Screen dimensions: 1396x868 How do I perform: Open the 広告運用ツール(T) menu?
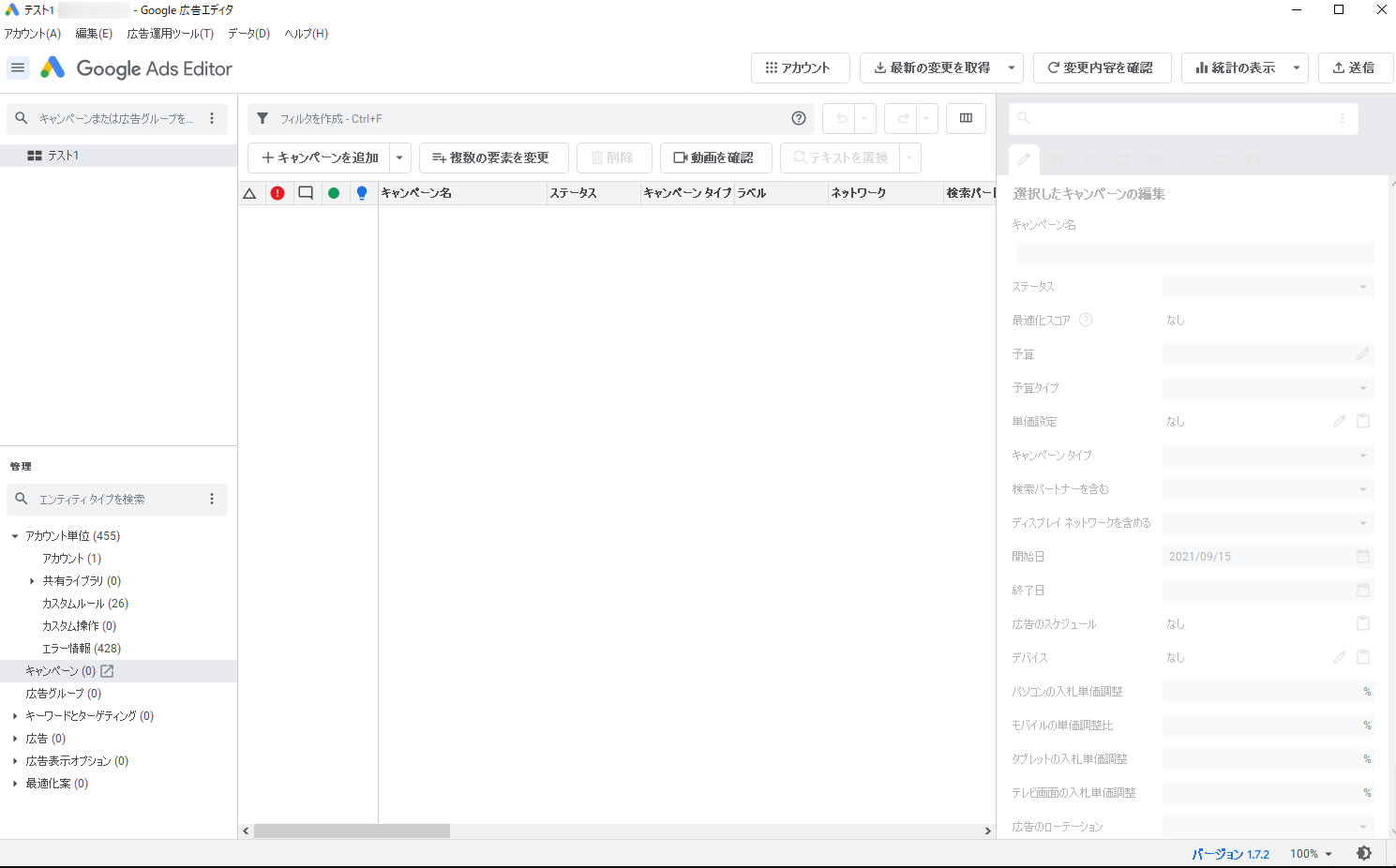coord(170,34)
